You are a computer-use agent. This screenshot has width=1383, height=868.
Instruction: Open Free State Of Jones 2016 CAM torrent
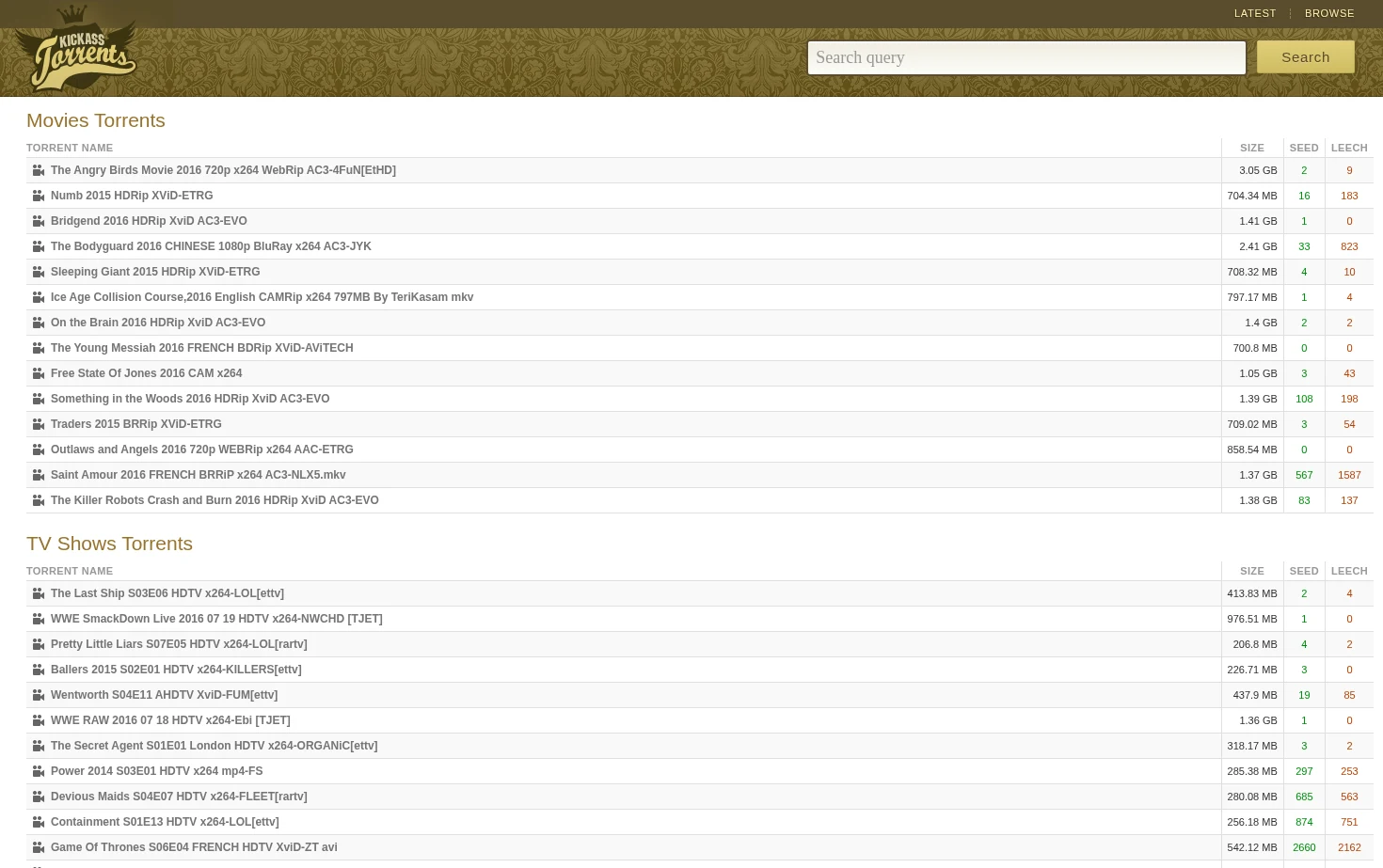[146, 373]
